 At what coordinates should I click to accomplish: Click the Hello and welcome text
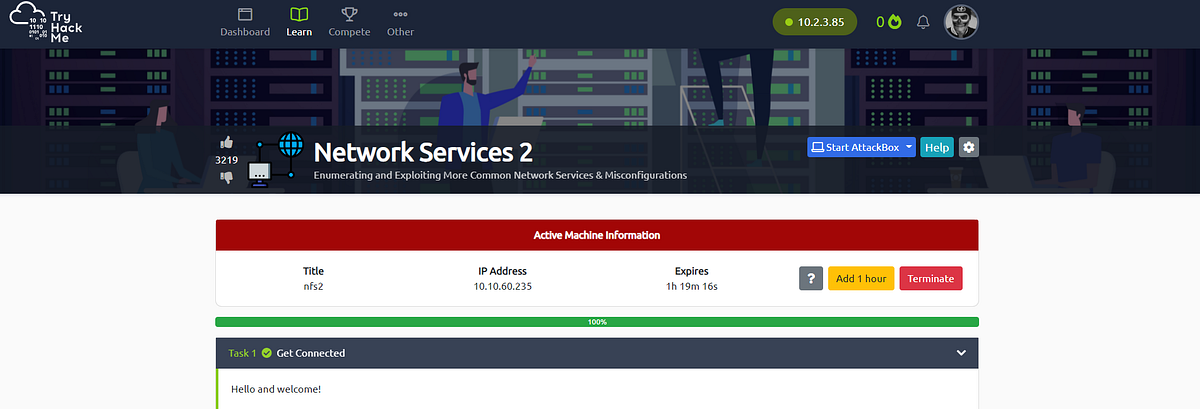pos(276,388)
